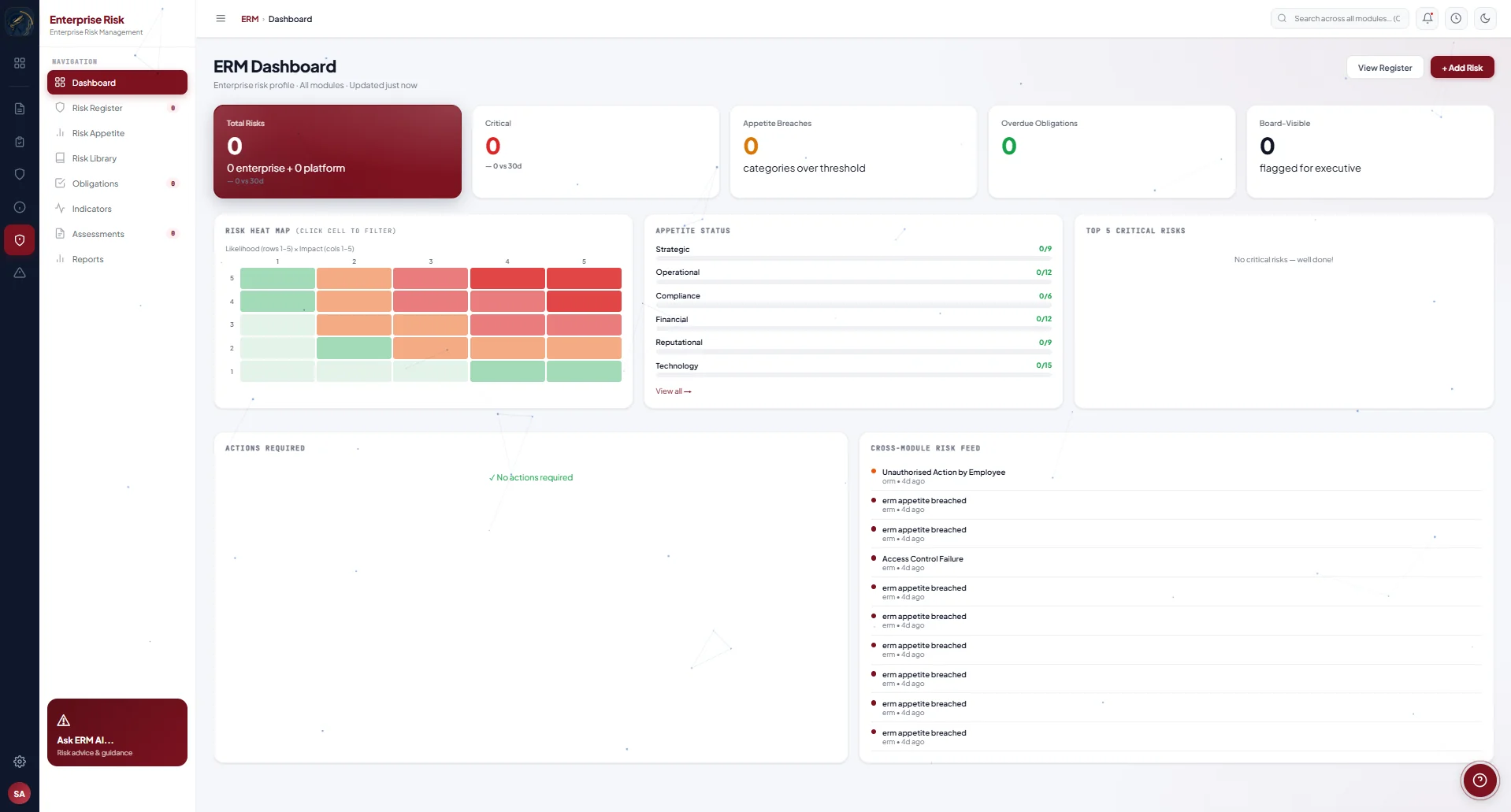This screenshot has height=812, width=1511.
Task: Open the clipboard-check module icon in dark rail
Action: 20,142
